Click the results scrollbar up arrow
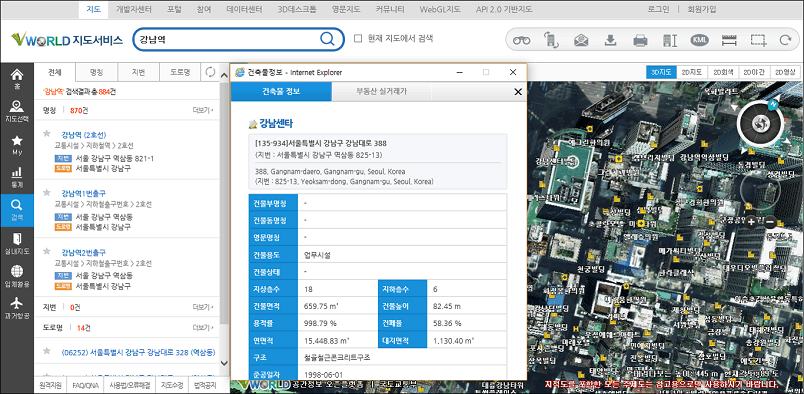 (224, 75)
